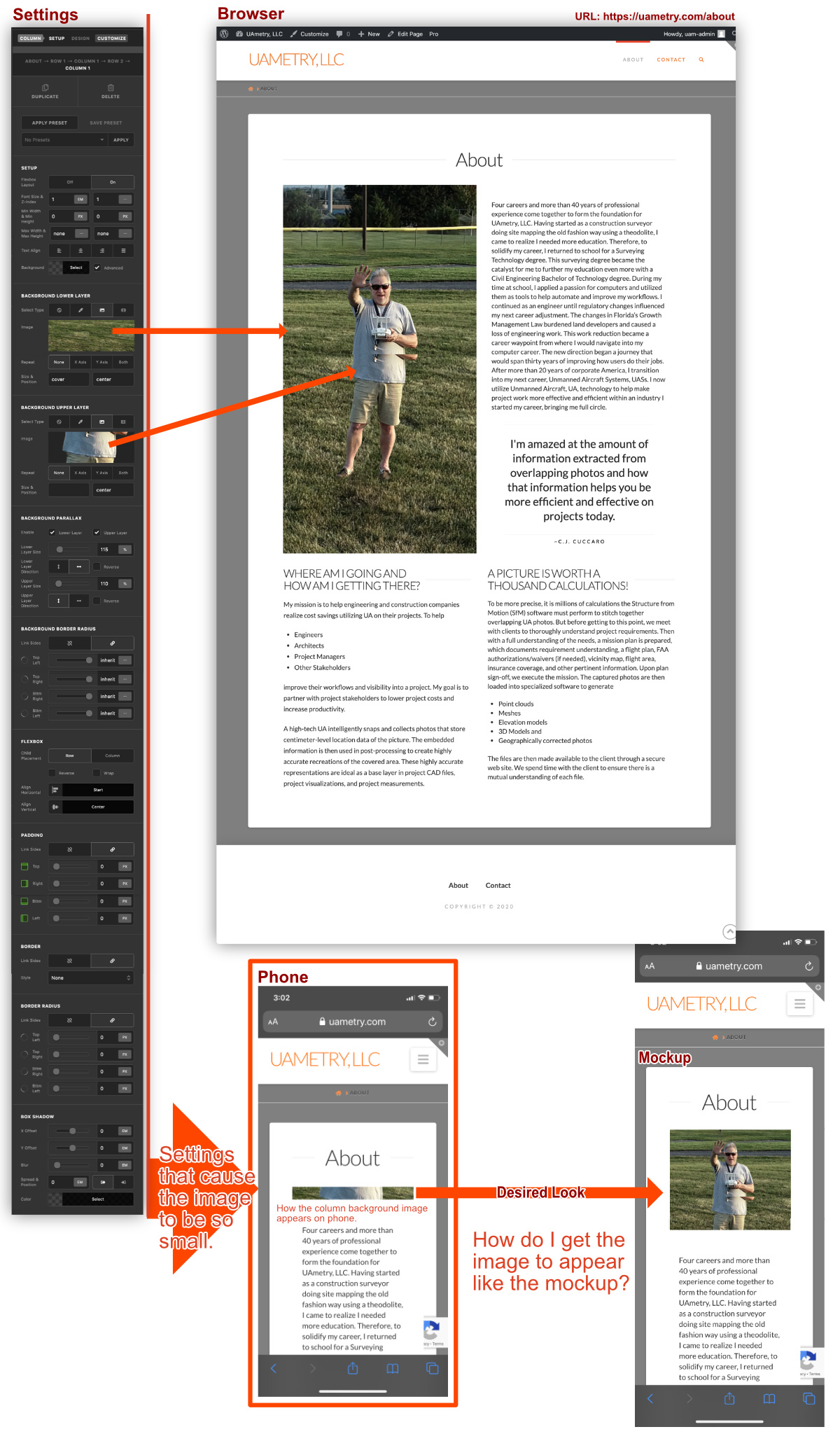Click lower layer grass image thumbnail
This screenshot has height=1434, width=840.
pos(91,336)
